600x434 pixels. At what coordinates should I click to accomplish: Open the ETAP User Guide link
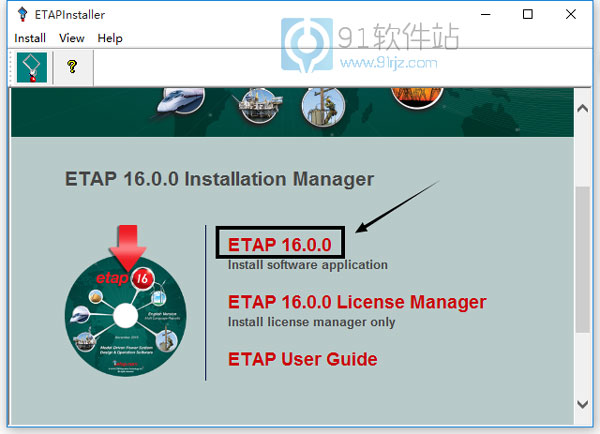coord(302,359)
